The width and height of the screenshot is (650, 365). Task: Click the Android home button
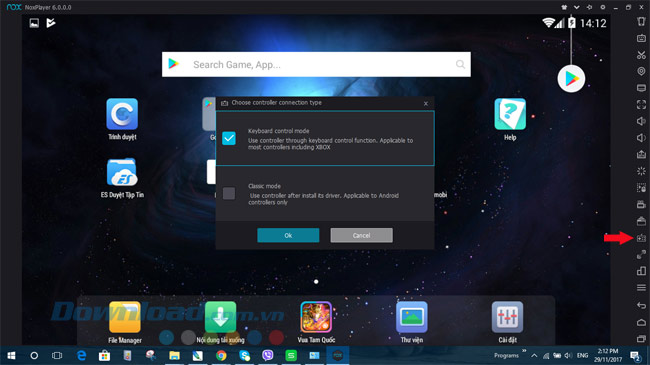pyautogui.click(x=641, y=322)
